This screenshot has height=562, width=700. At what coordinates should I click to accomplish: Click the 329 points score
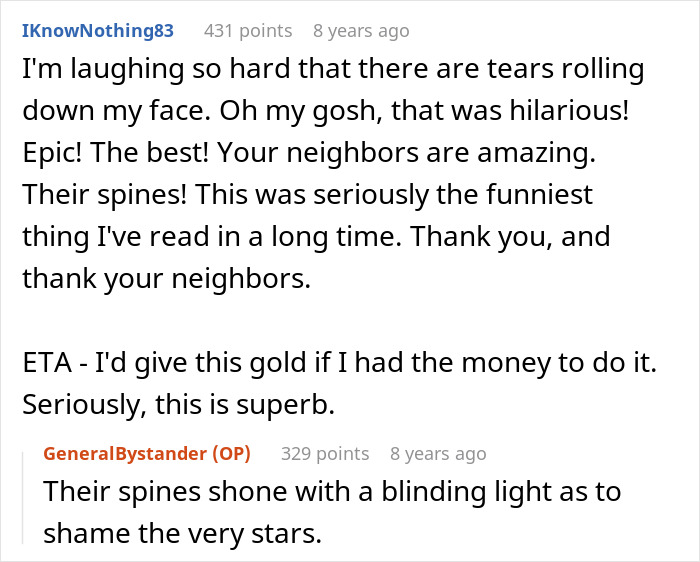(x=325, y=454)
